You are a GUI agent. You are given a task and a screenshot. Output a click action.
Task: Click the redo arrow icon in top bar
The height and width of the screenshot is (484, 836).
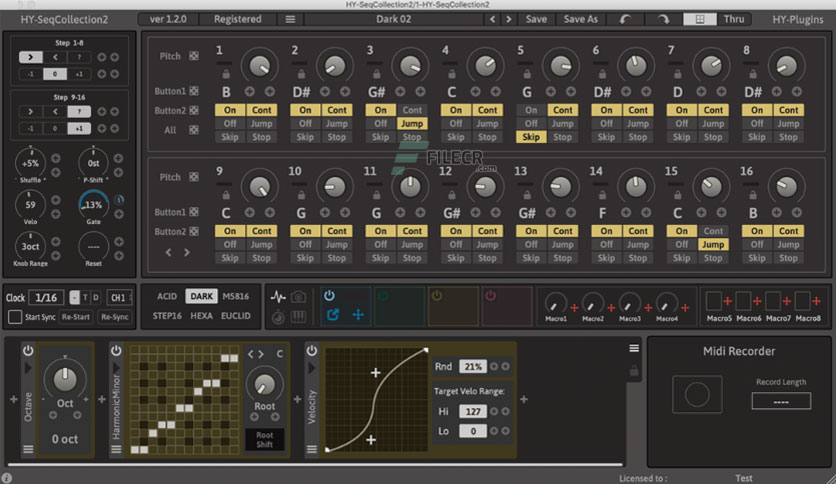[663, 19]
